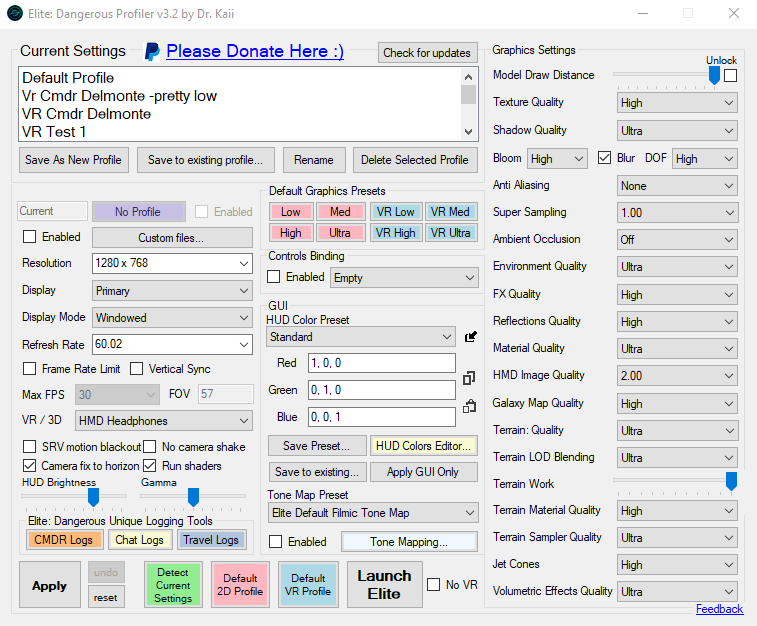This screenshot has width=757, height=626.
Task: Open the Tone Map Preset dropdown
Action: [373, 513]
